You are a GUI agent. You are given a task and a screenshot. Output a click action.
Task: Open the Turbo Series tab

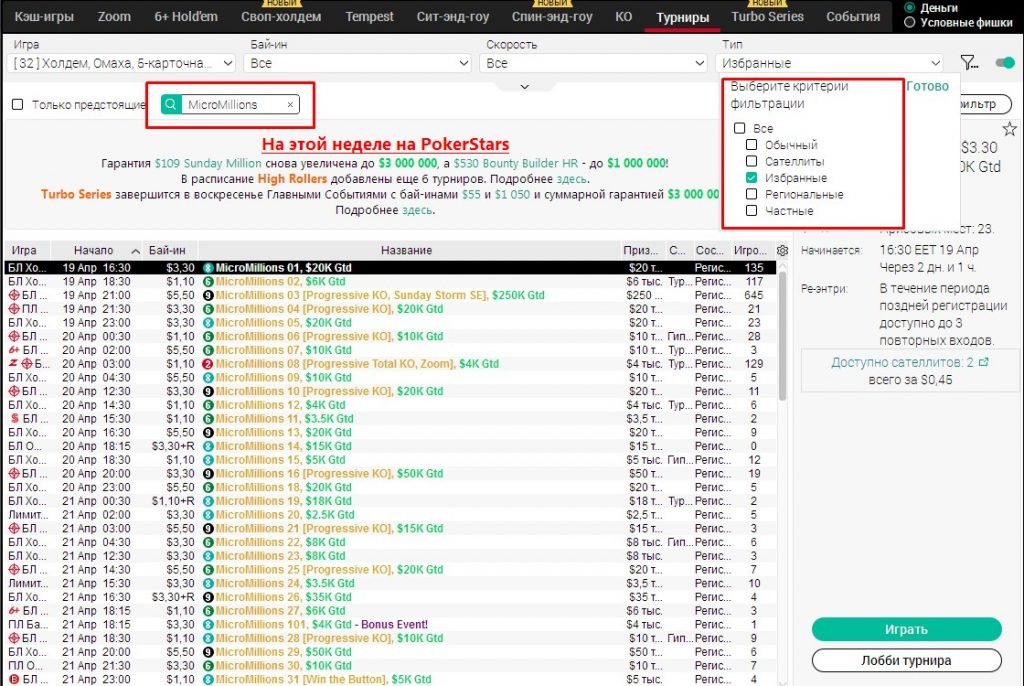[767, 16]
